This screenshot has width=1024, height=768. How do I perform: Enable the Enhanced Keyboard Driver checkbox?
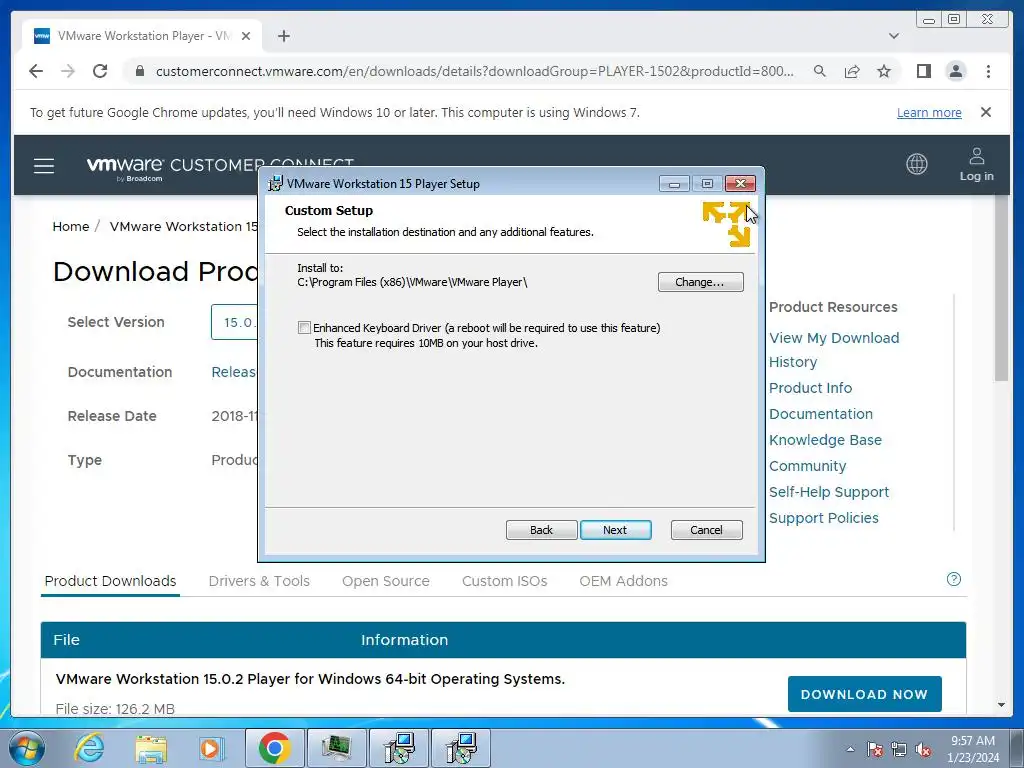304,328
